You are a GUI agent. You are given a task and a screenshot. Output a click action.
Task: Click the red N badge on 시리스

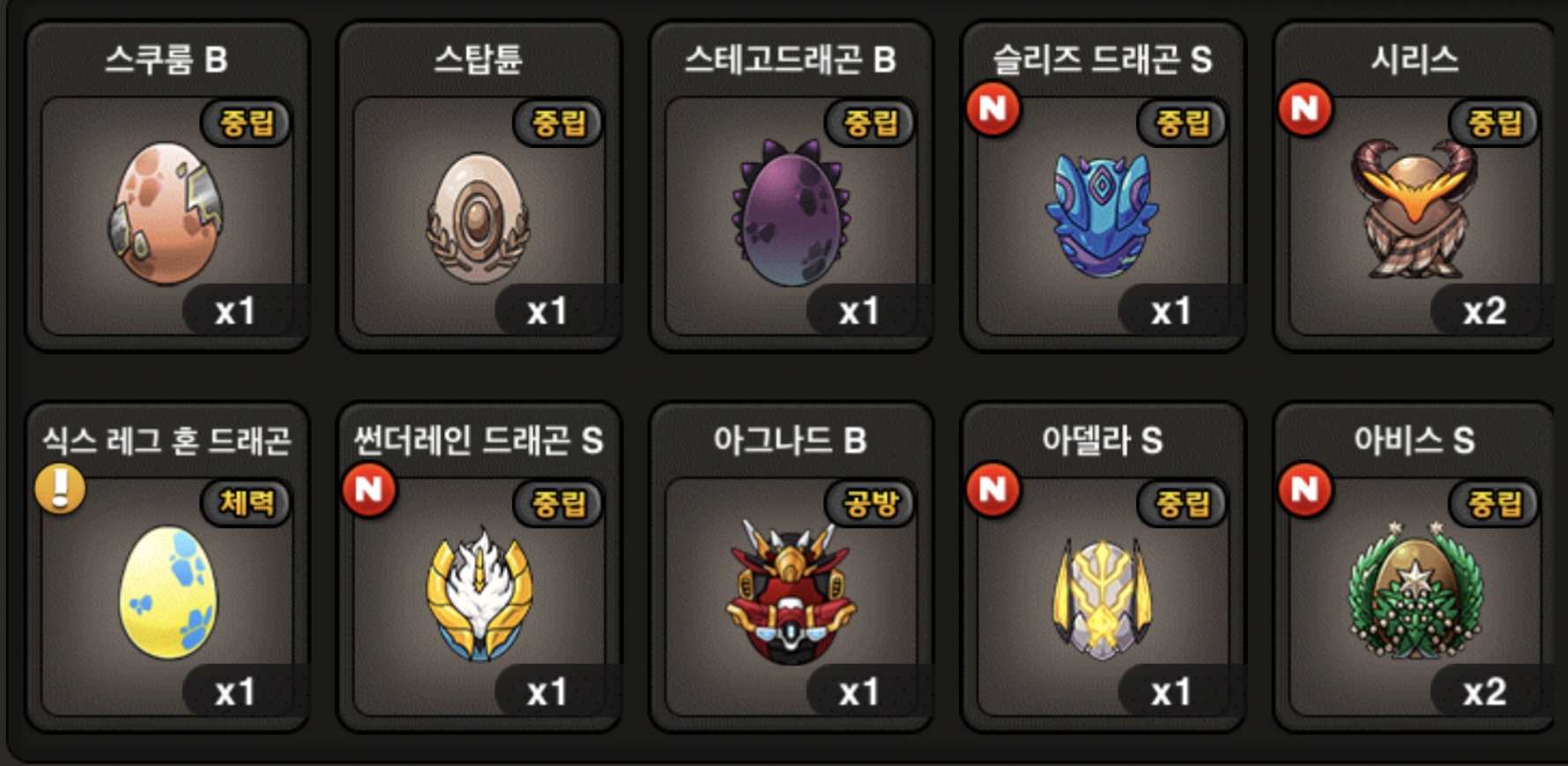tap(1305, 108)
